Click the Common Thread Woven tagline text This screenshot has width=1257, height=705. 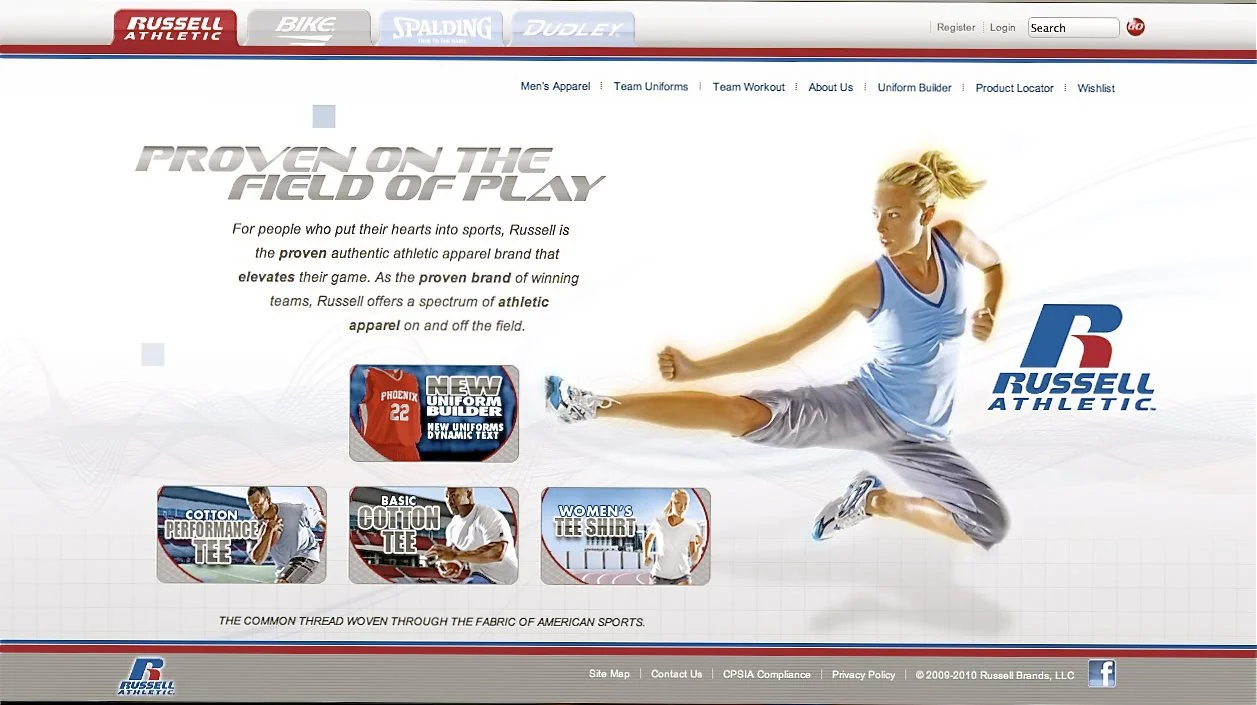(x=432, y=621)
